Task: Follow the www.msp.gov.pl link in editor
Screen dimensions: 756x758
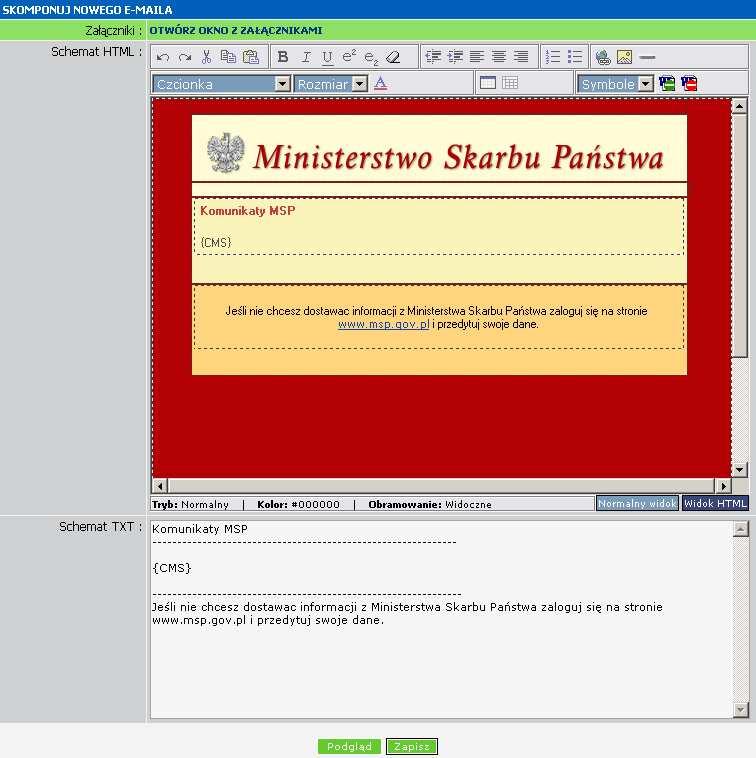Action: [383, 324]
